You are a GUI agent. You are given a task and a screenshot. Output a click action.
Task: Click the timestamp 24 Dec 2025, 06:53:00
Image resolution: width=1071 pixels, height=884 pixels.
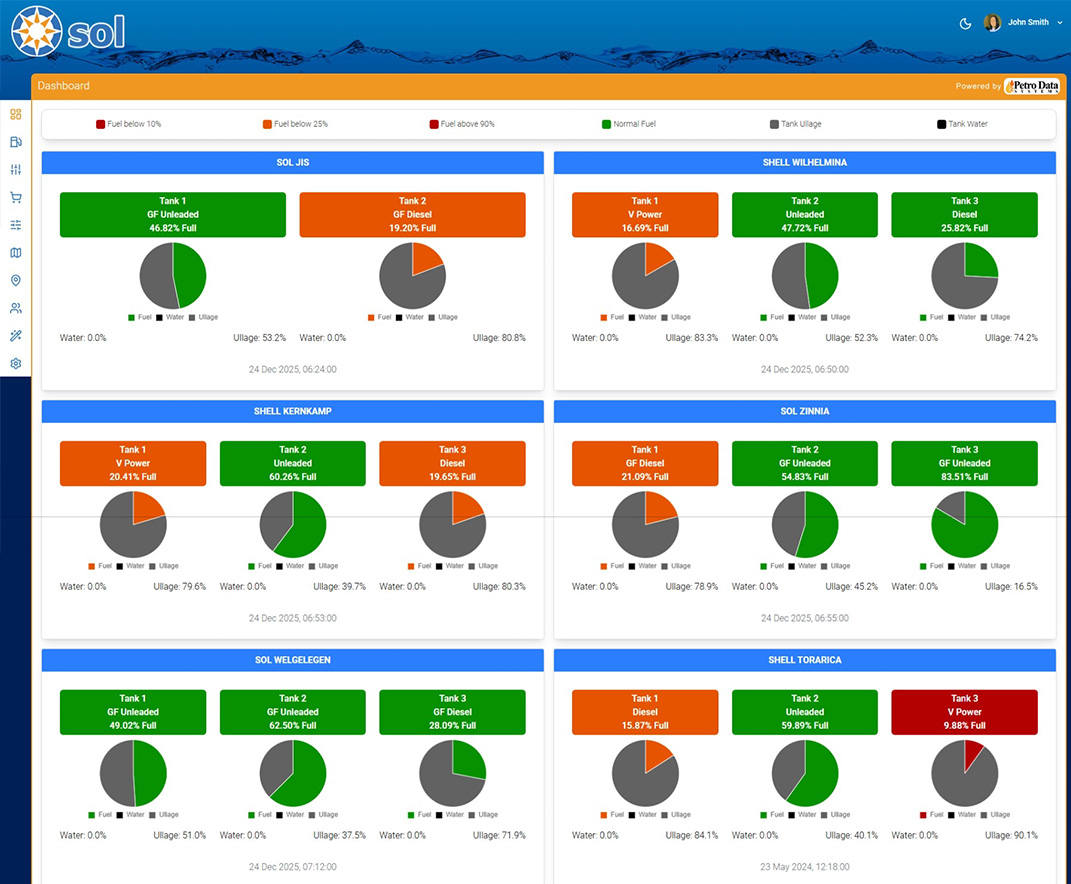(x=292, y=618)
